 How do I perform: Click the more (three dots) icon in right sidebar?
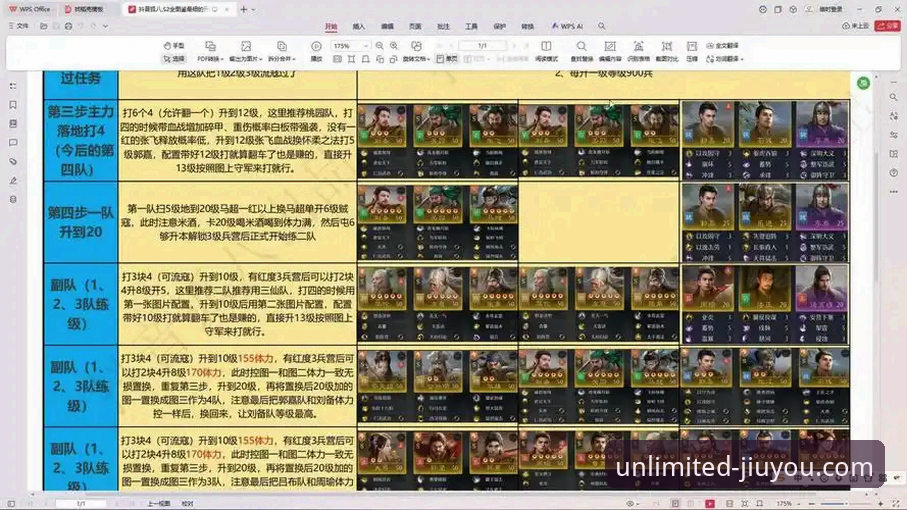894,191
